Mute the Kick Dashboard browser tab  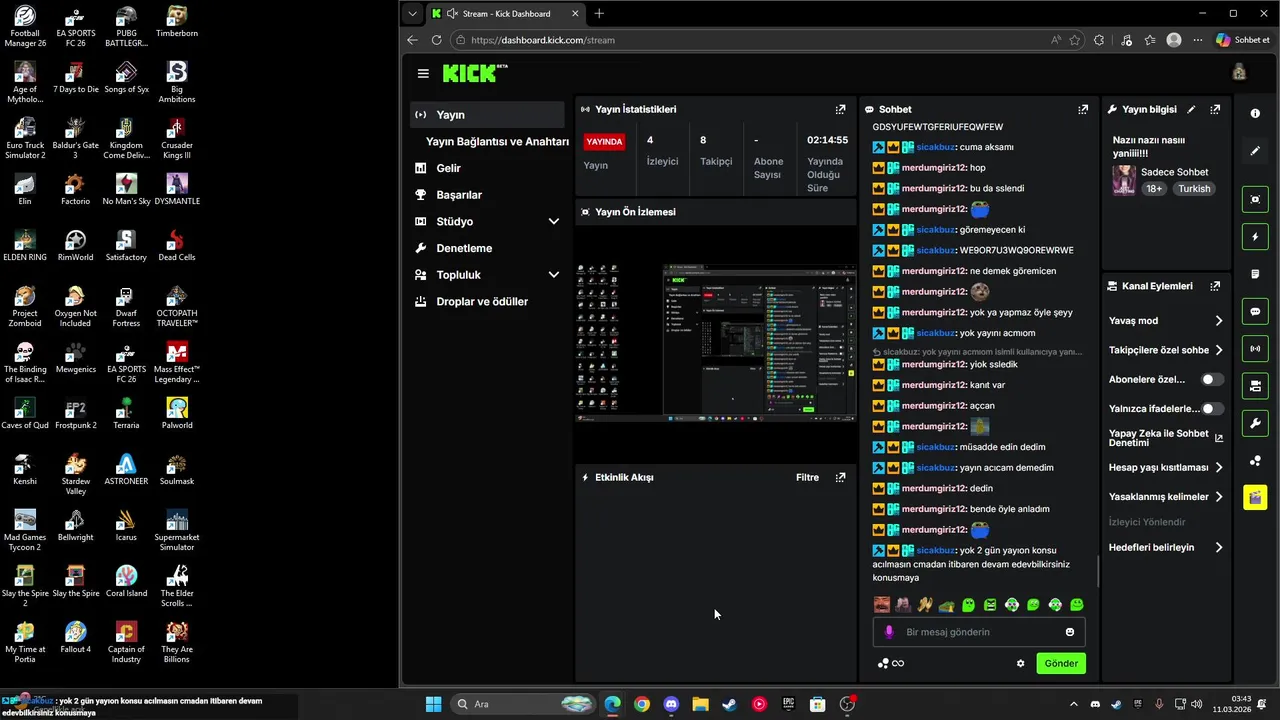[x=453, y=13]
